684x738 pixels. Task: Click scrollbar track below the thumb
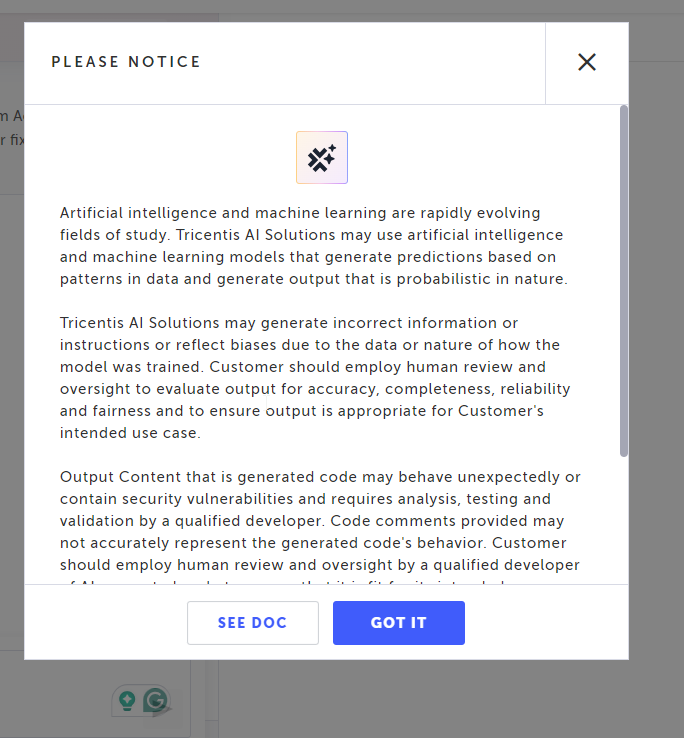pos(624,520)
